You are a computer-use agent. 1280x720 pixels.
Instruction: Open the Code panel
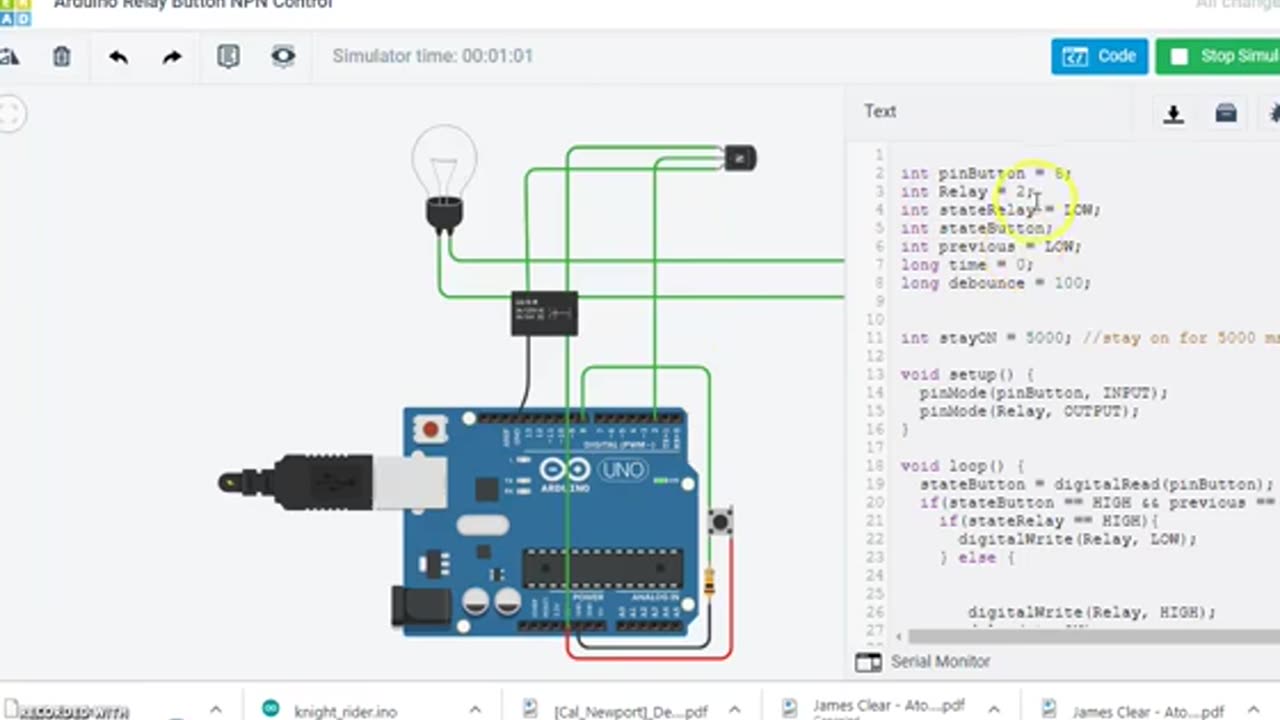tap(1099, 56)
